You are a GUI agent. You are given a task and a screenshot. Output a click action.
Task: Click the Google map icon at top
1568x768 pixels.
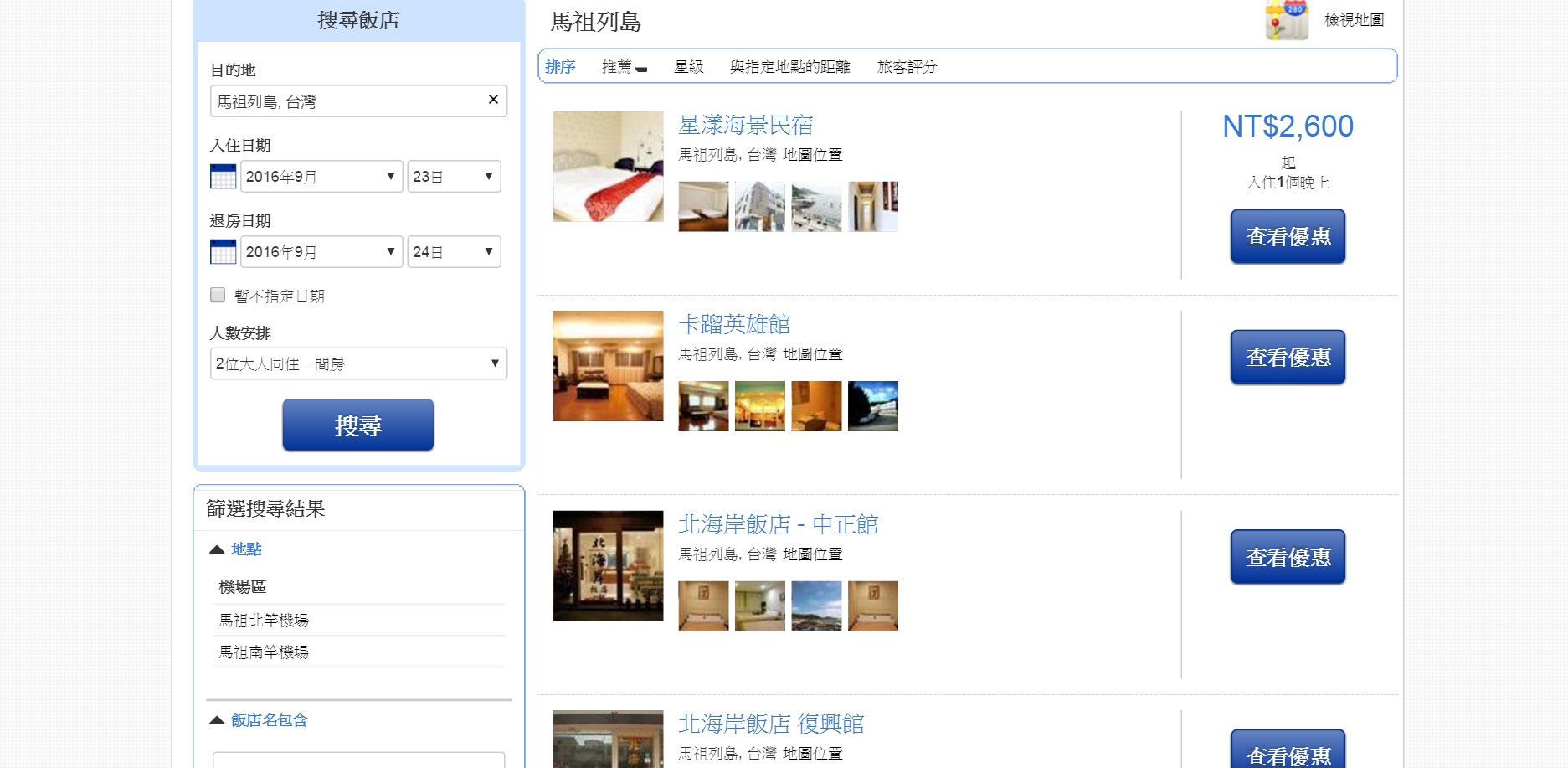point(1287,20)
